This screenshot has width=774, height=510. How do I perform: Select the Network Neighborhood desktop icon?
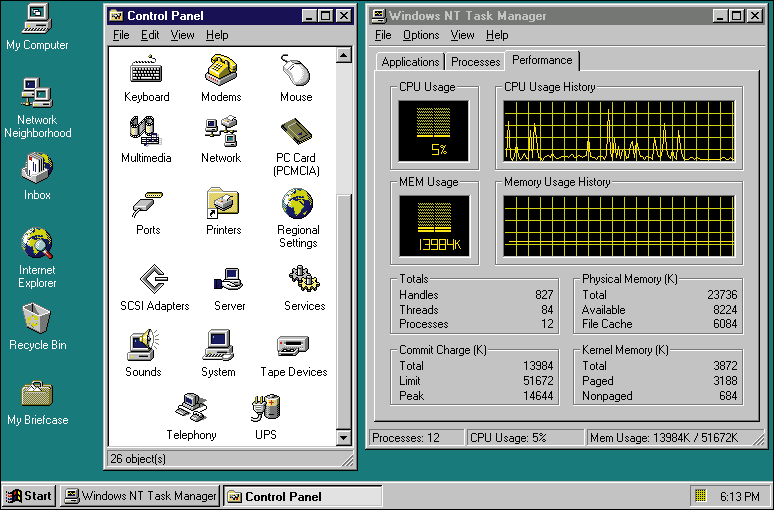point(37,108)
